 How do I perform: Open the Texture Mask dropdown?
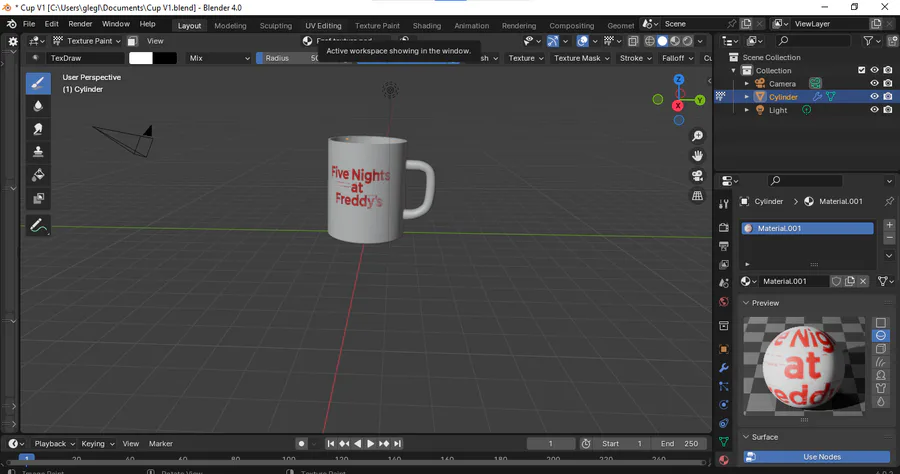pos(581,58)
